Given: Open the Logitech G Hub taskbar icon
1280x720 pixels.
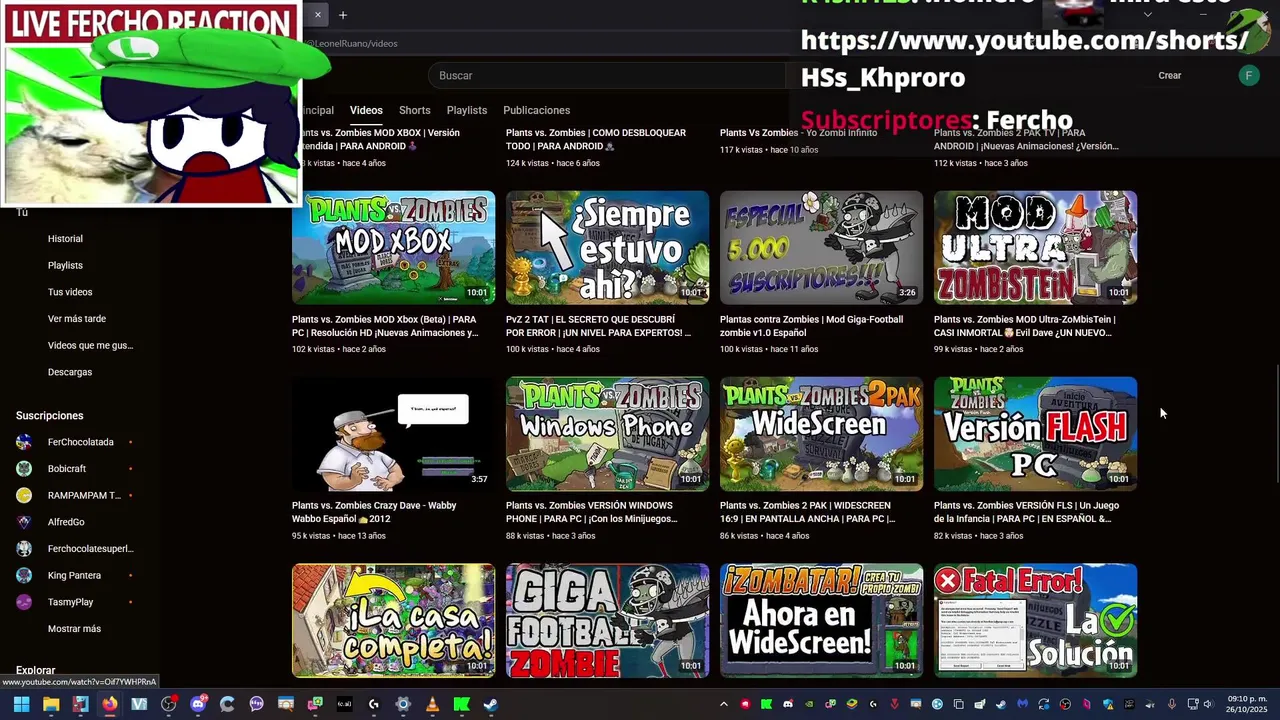Looking at the screenshot, I should (374, 704).
